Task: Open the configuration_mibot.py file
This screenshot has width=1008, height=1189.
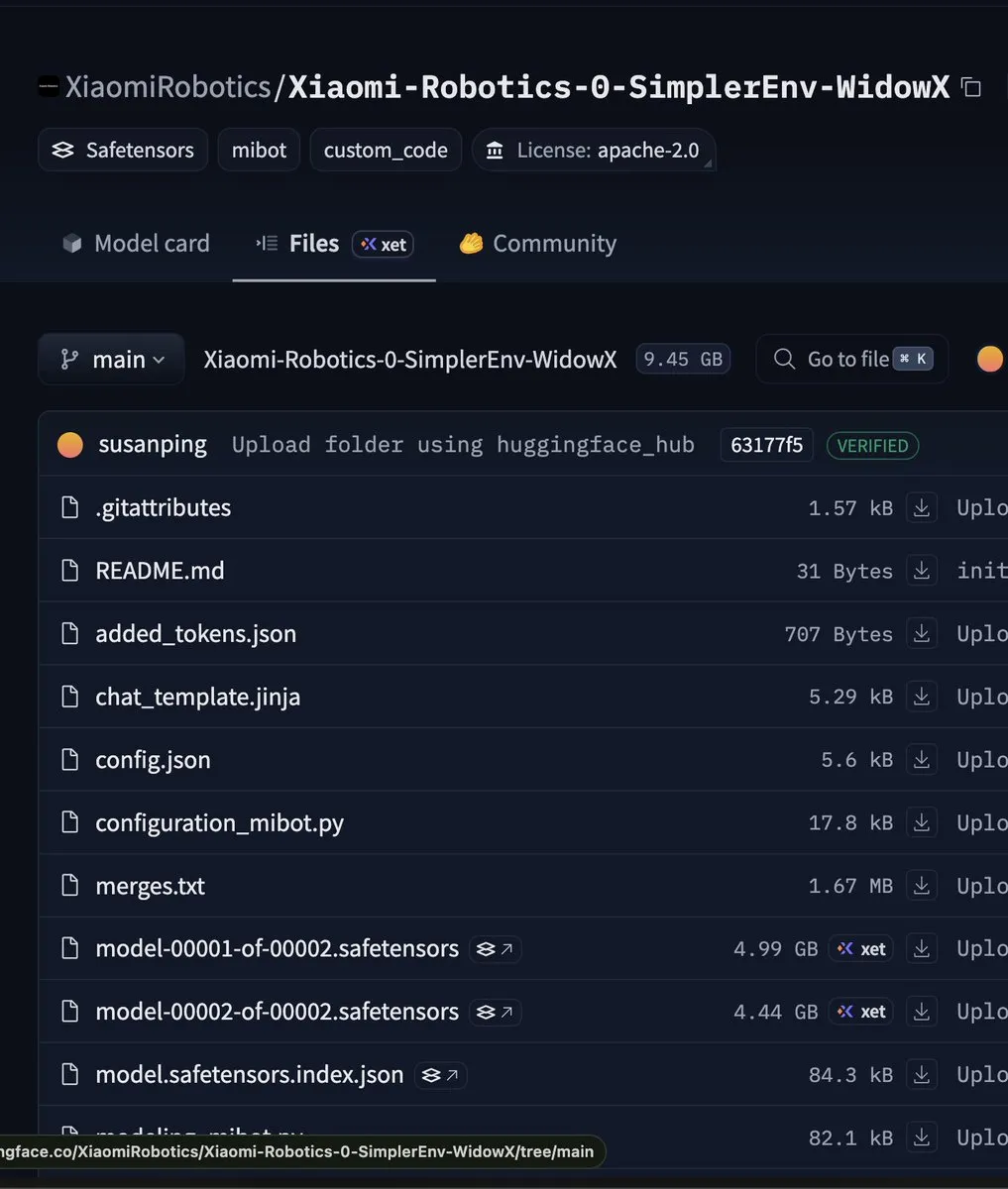Action: [x=219, y=823]
